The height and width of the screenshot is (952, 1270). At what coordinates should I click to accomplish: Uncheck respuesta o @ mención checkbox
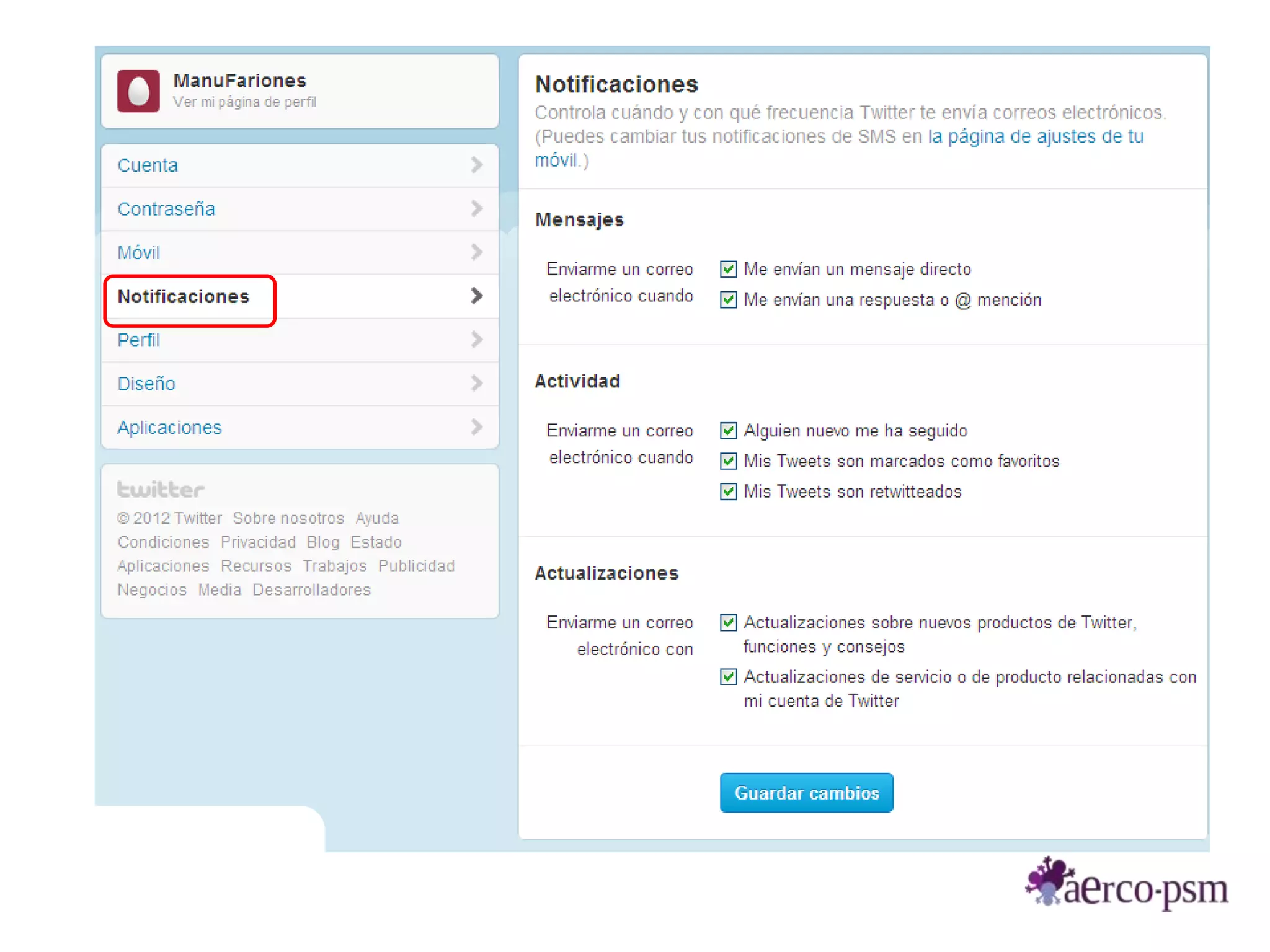729,300
